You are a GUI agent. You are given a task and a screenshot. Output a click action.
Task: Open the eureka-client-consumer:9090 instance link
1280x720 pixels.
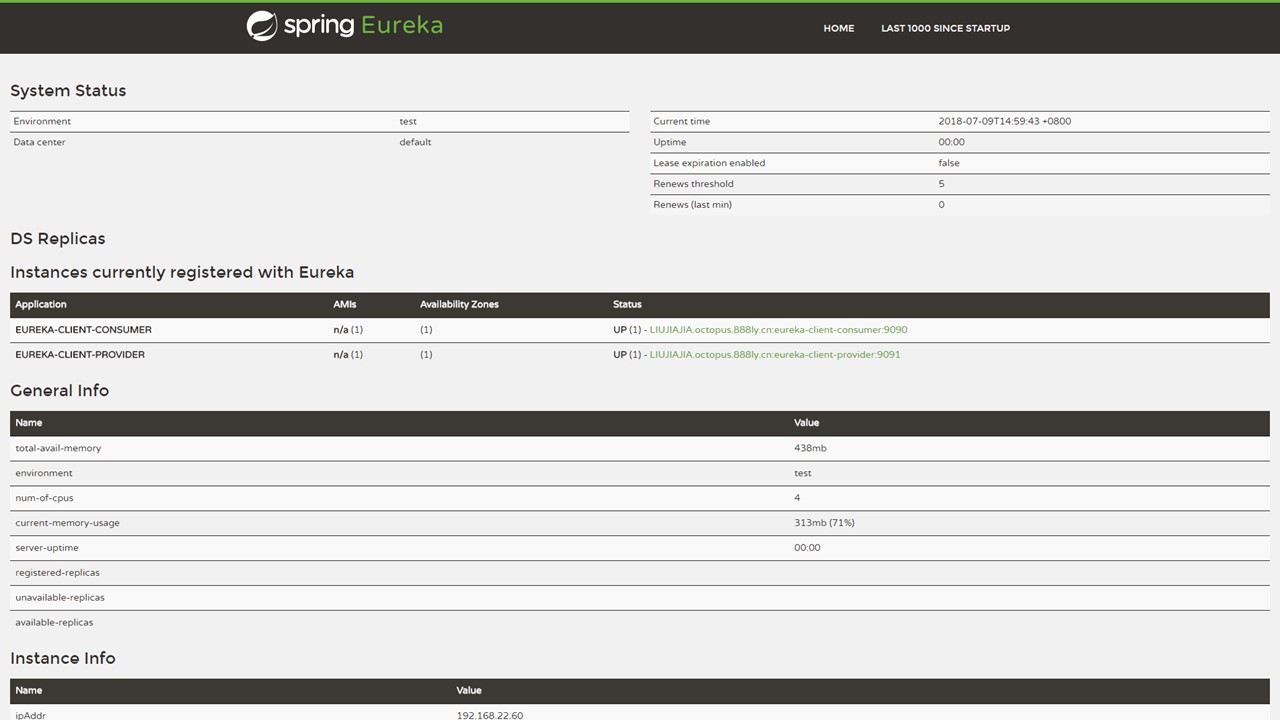(x=778, y=330)
